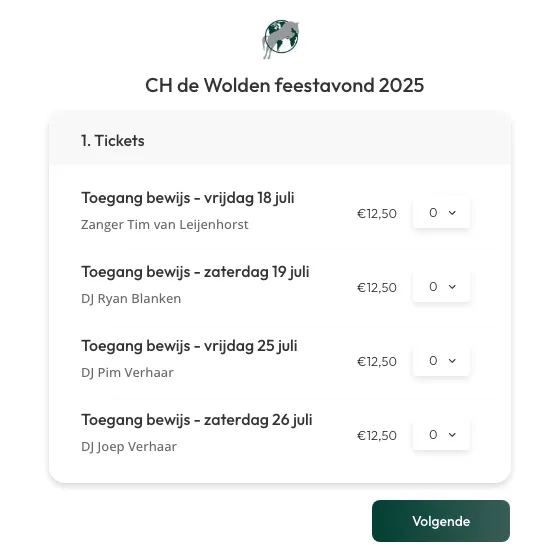
Task: Click the €12,50 price for zaterdag 26 juli
Action: pos(377,435)
